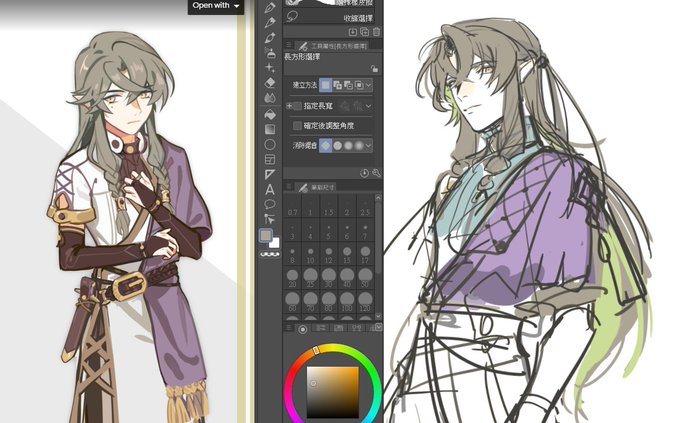This screenshot has height=423, width=680.
Task: Open the 'Open with' dropdown
Action: [x=216, y=6]
